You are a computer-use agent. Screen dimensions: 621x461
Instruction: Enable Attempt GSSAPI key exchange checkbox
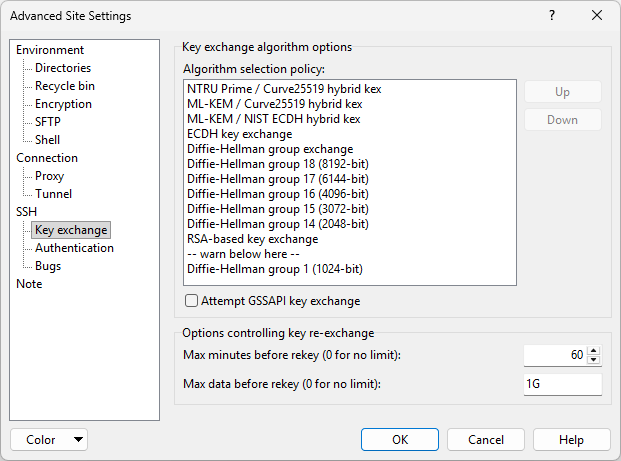tap(192, 301)
